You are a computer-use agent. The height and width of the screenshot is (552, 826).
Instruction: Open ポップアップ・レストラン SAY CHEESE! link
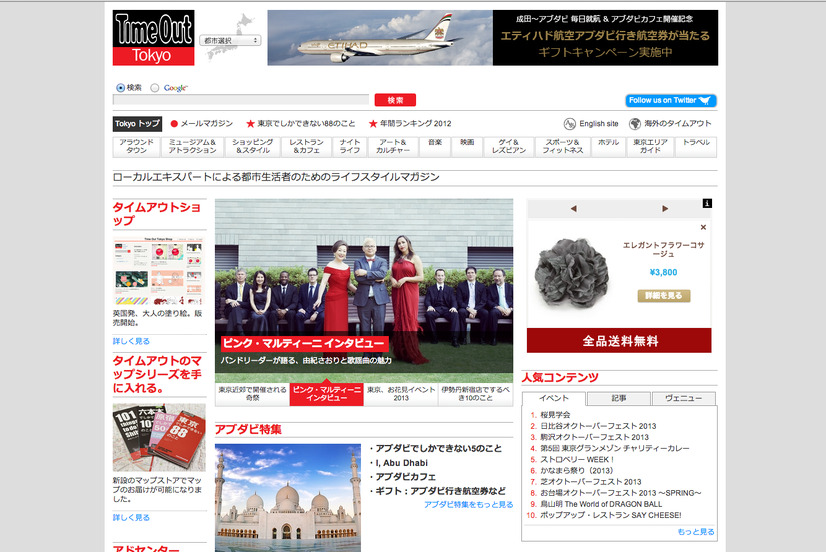tap(611, 515)
